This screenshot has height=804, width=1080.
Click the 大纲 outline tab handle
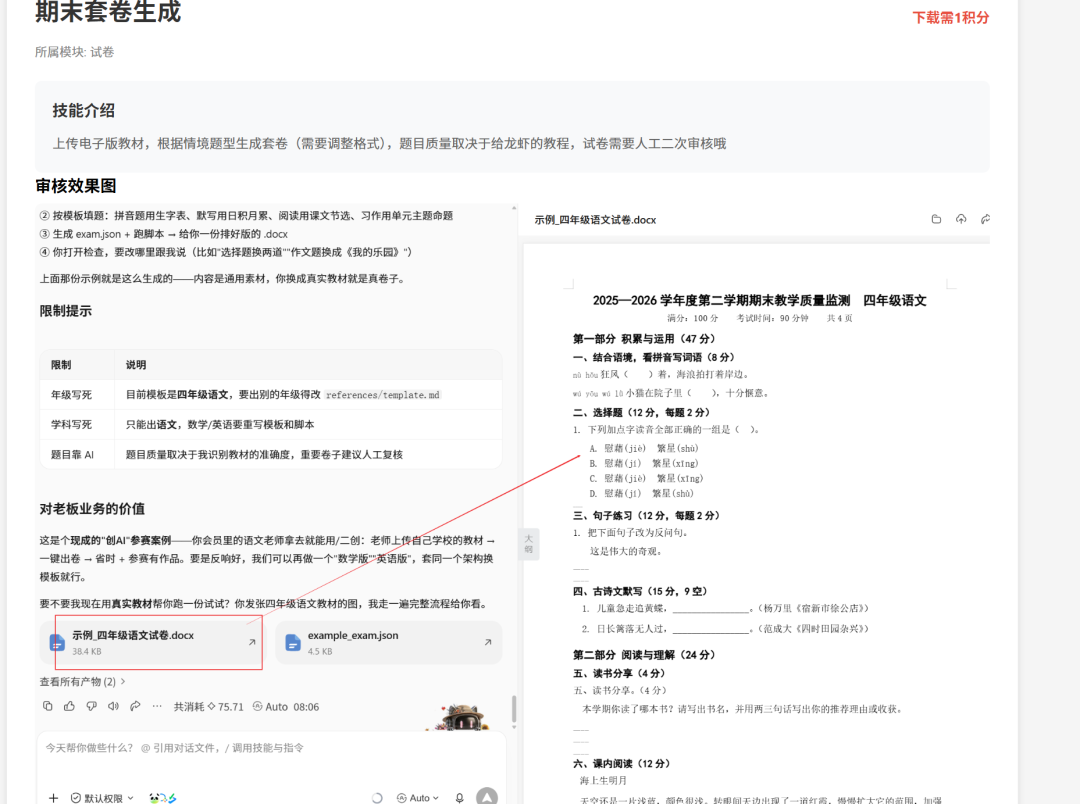coord(528,544)
